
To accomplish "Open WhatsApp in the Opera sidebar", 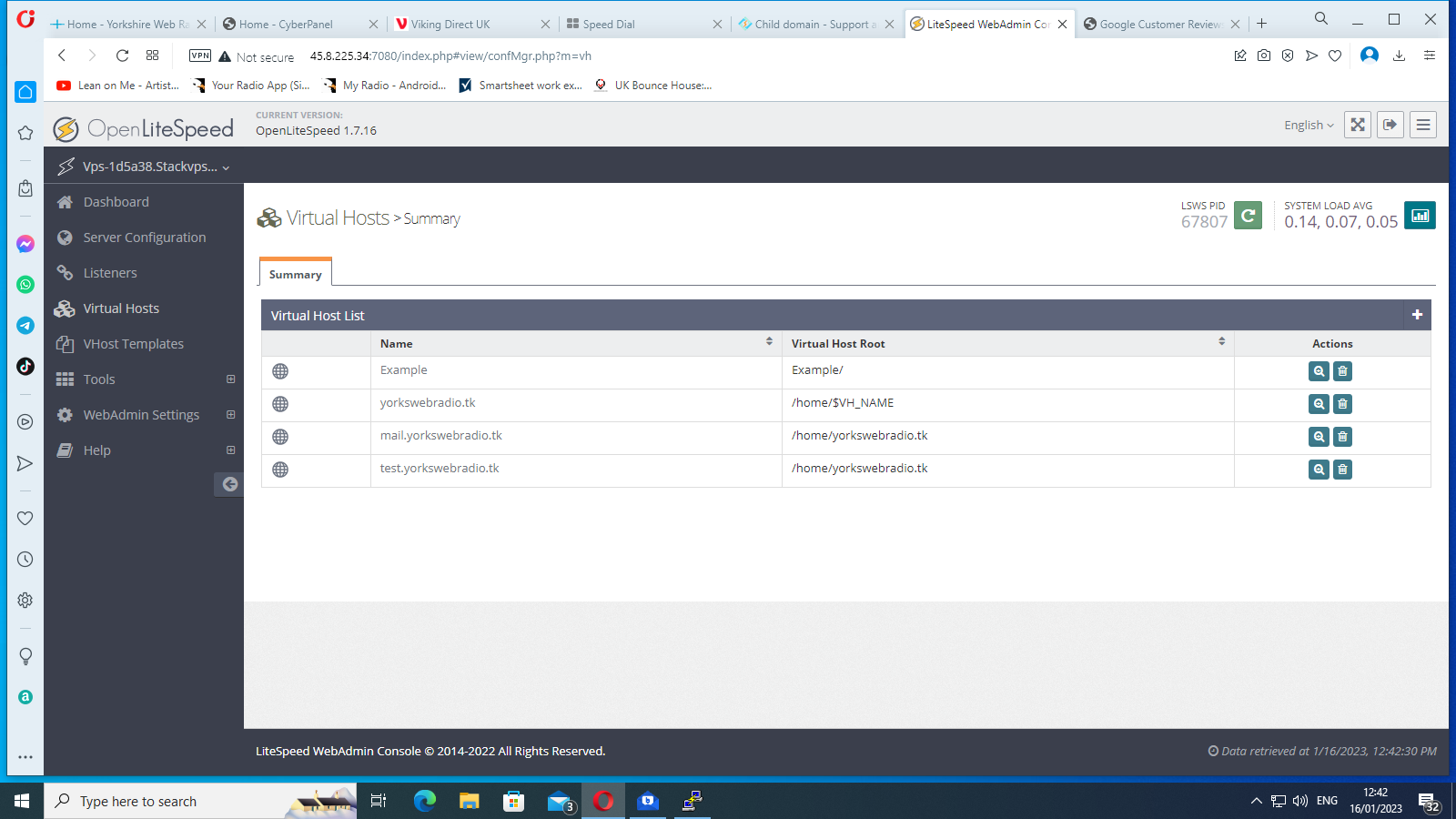I will pos(25,285).
